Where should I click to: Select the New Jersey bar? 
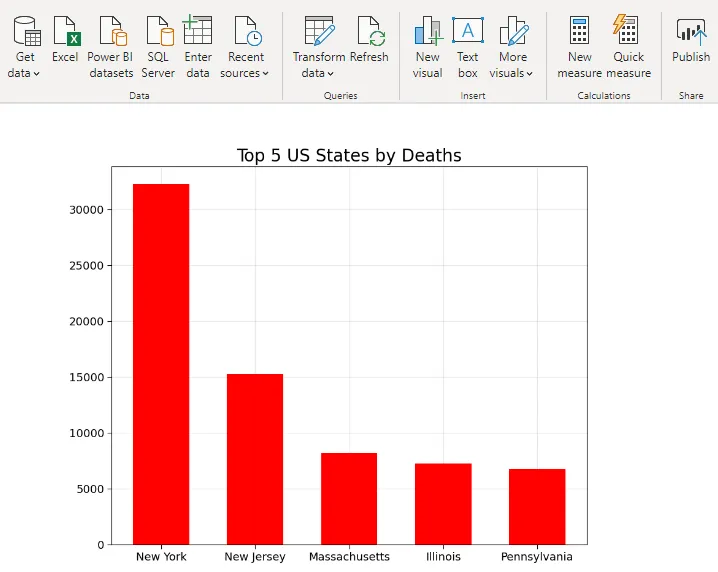pos(255,459)
